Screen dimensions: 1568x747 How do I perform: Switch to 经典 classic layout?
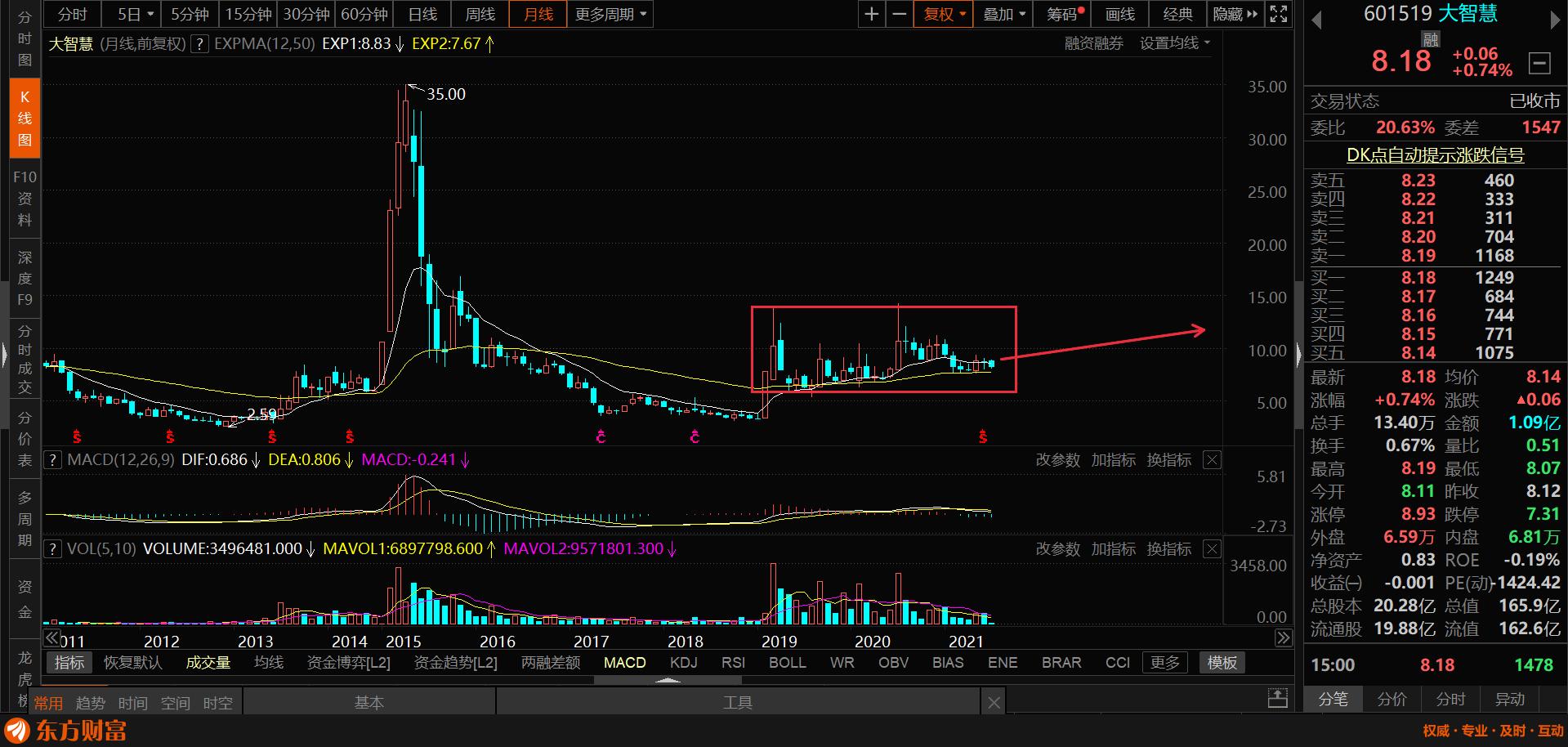[x=1178, y=14]
